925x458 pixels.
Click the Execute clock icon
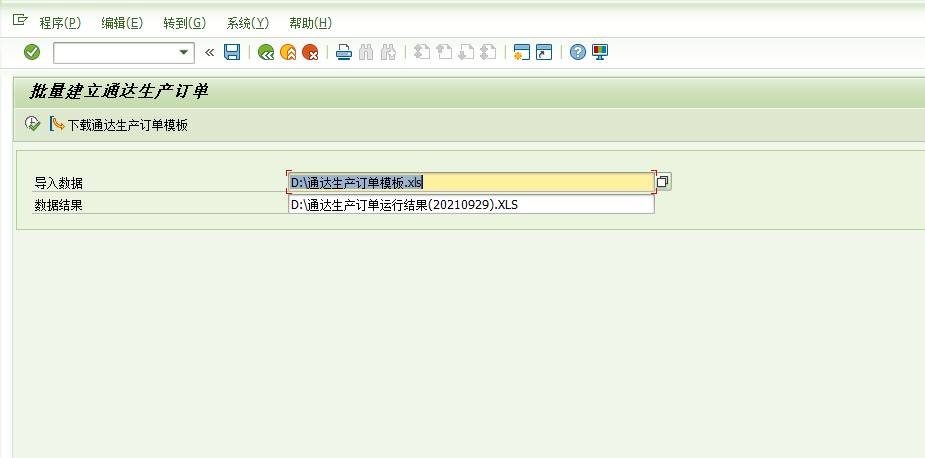32,124
